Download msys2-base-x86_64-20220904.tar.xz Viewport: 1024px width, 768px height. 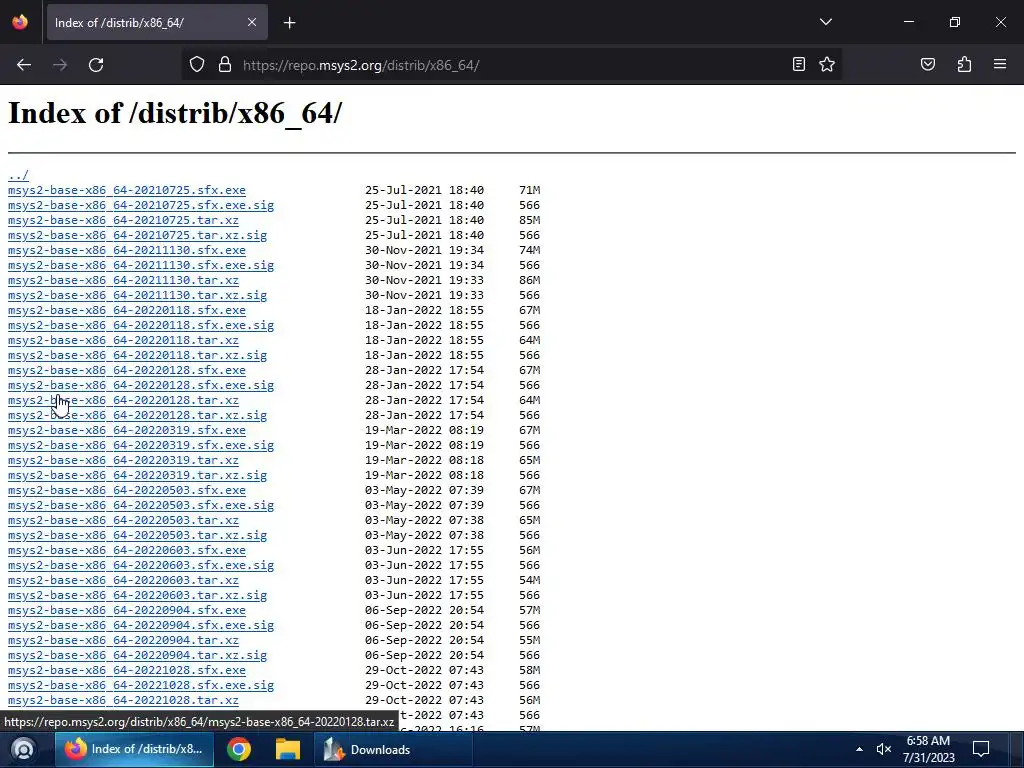[123, 641]
